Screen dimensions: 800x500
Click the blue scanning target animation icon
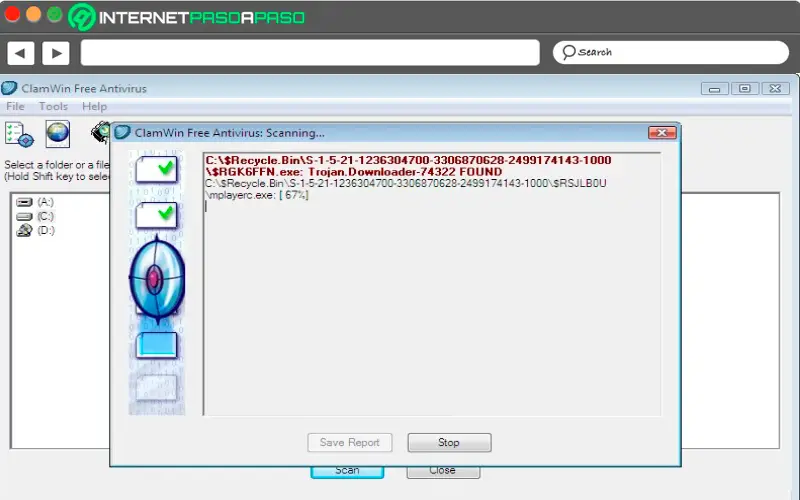click(156, 280)
